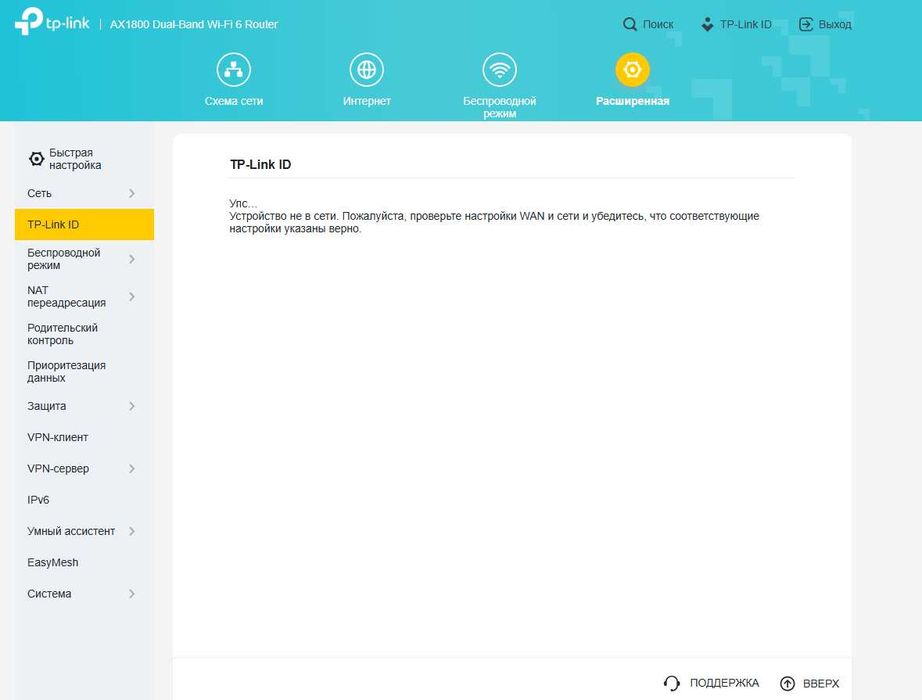Image resolution: width=922 pixels, height=700 pixels.
Task: Open the Интернет globe icon
Action: pos(366,69)
